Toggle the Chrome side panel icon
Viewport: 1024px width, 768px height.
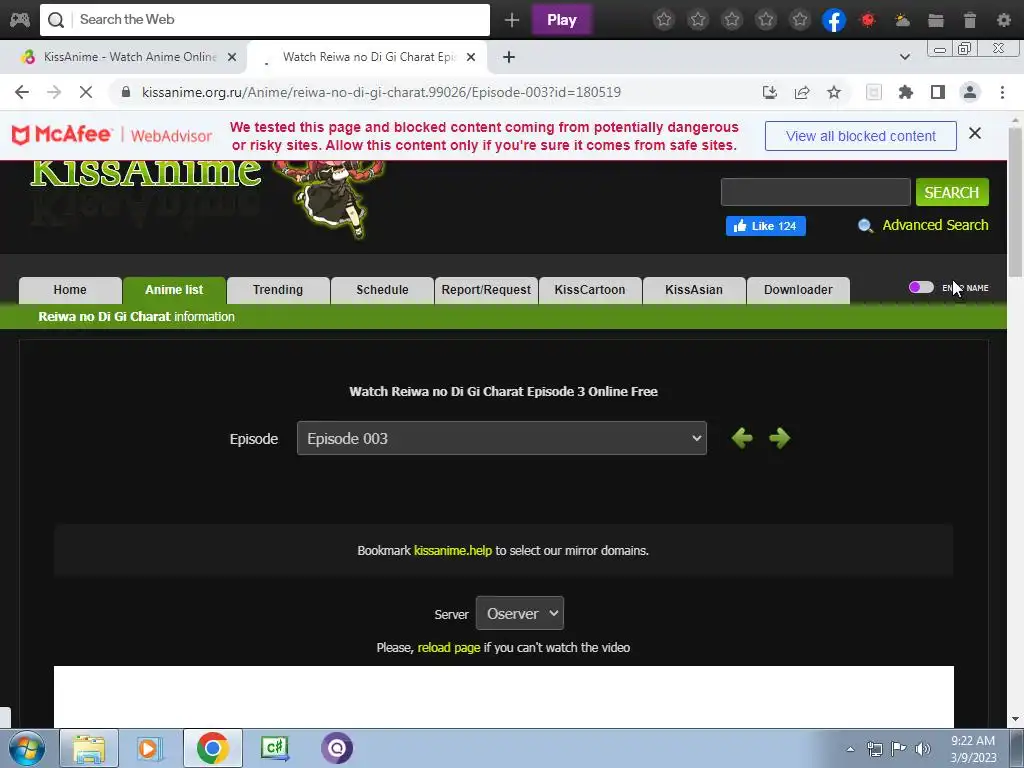click(938, 92)
